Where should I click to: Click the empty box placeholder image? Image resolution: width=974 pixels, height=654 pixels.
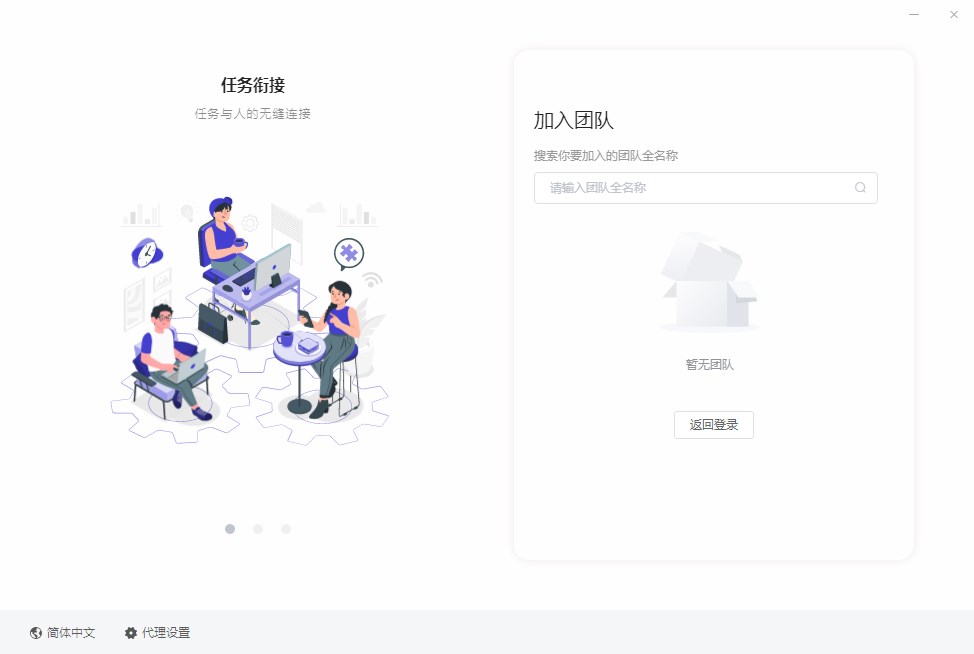(709, 282)
